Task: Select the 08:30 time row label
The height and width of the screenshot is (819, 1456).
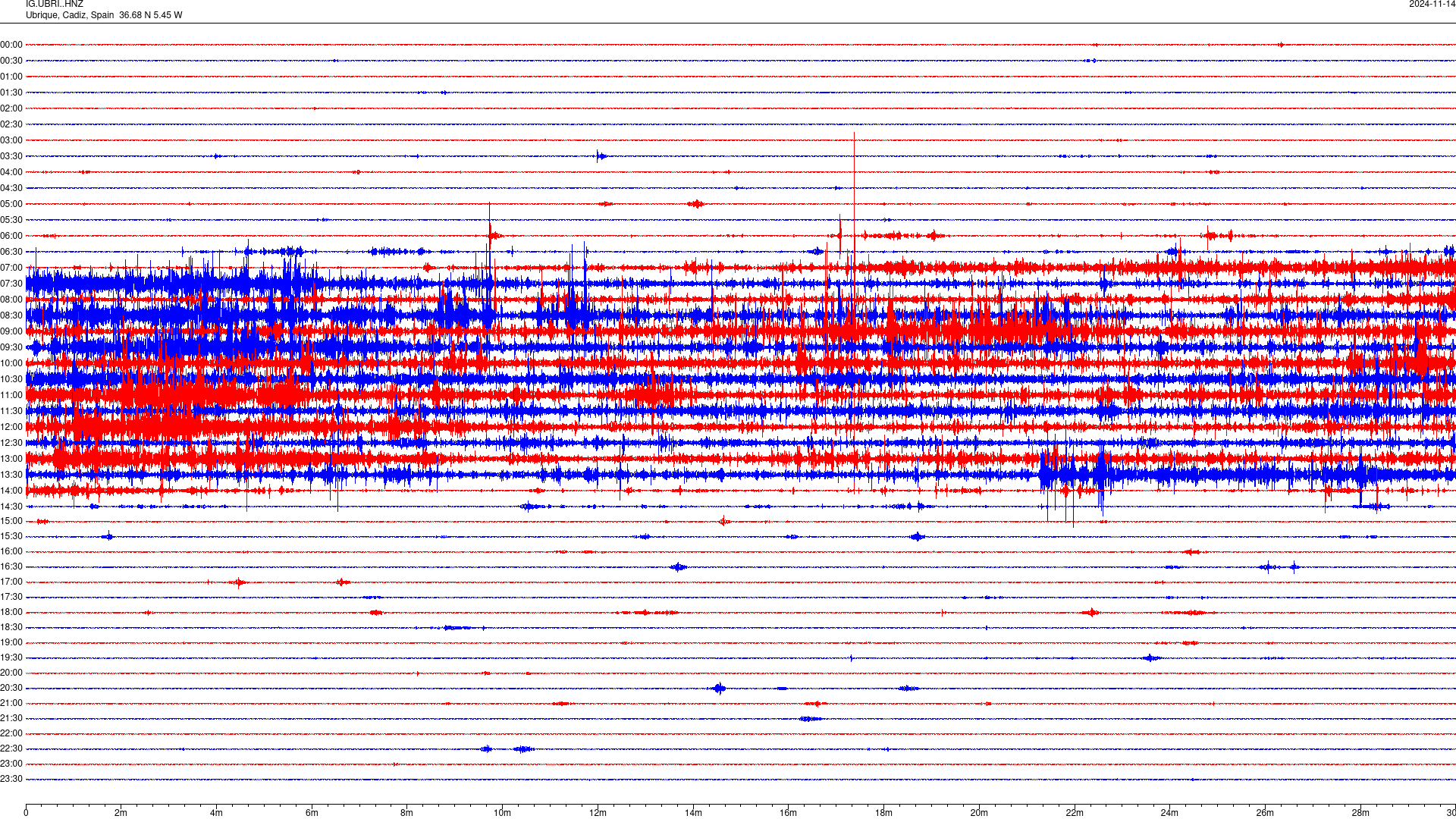Action: 11,315
